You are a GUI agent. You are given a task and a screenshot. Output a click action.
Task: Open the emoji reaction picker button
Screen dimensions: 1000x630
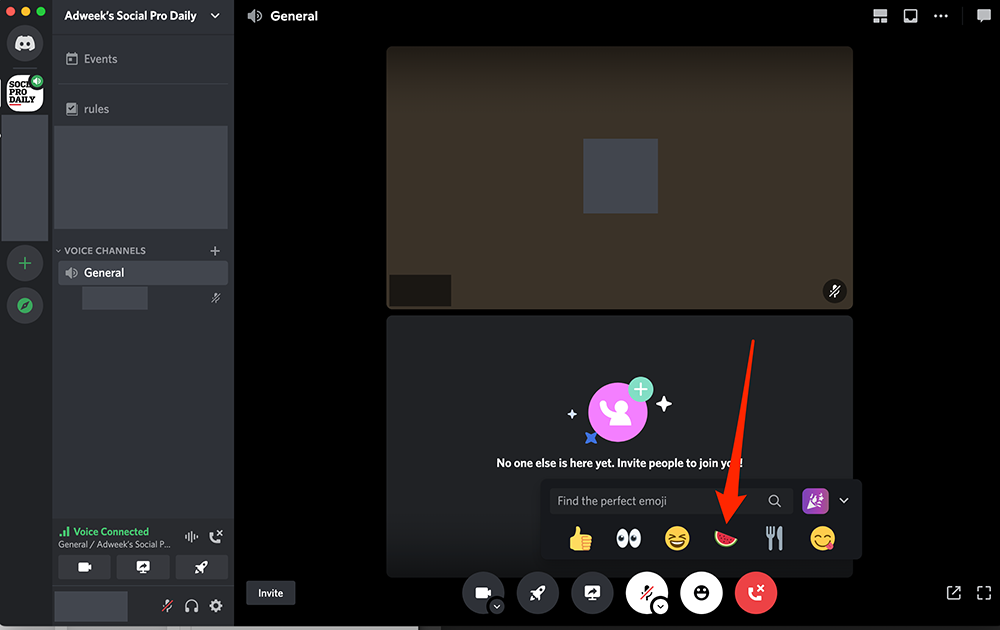coord(702,593)
